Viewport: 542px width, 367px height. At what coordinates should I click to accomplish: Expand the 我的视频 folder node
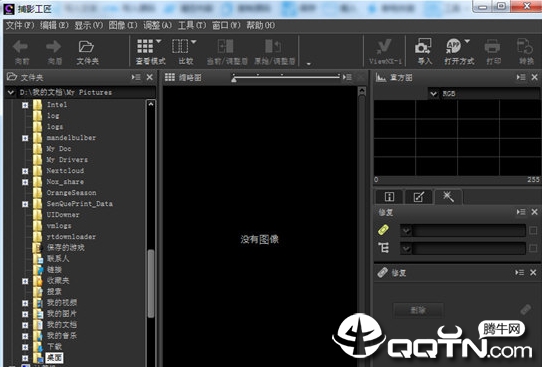(25, 303)
